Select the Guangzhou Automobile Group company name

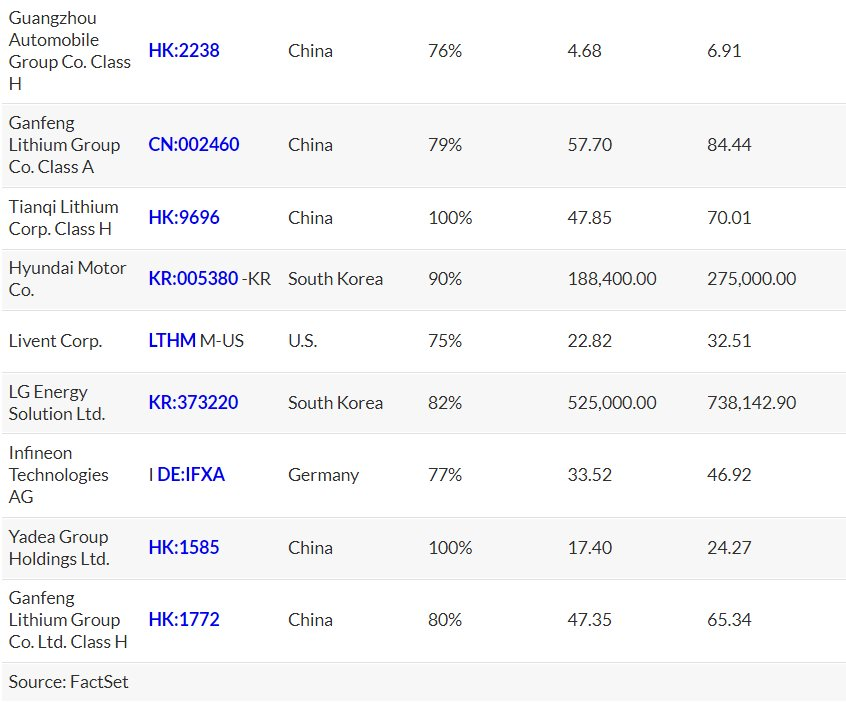pyautogui.click(x=69, y=51)
